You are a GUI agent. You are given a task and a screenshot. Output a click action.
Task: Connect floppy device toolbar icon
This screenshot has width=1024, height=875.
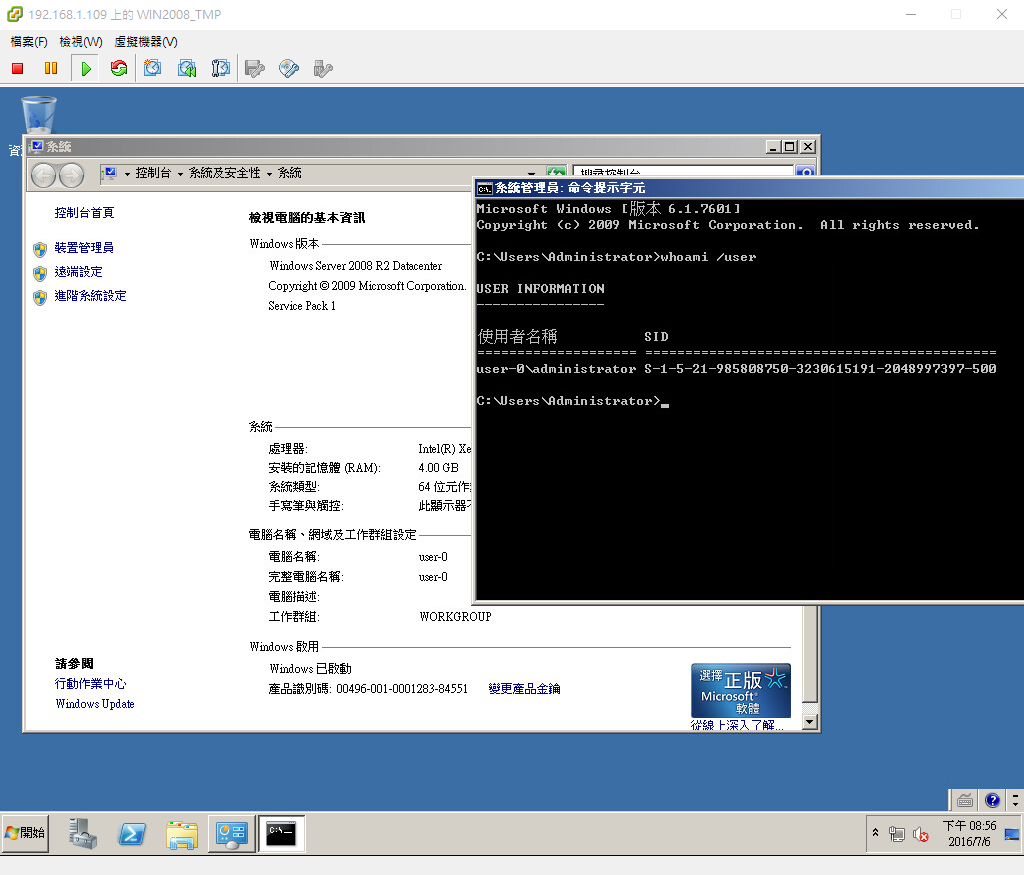coord(255,69)
